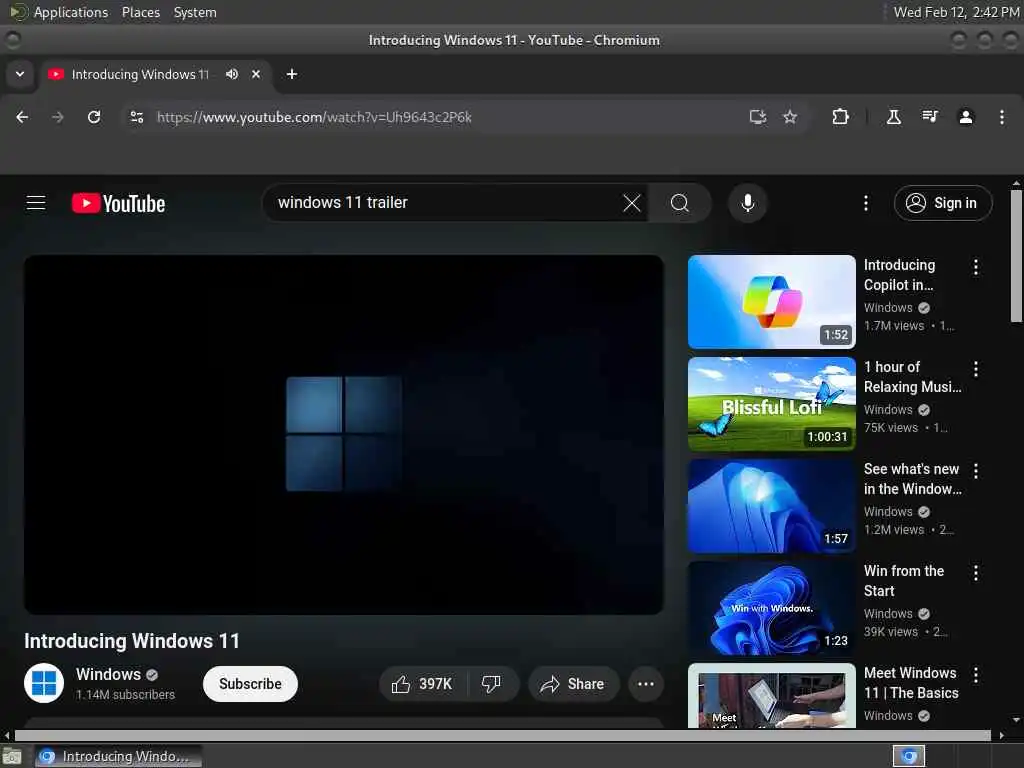
Task: Like the video with thumbs up
Action: click(422, 684)
